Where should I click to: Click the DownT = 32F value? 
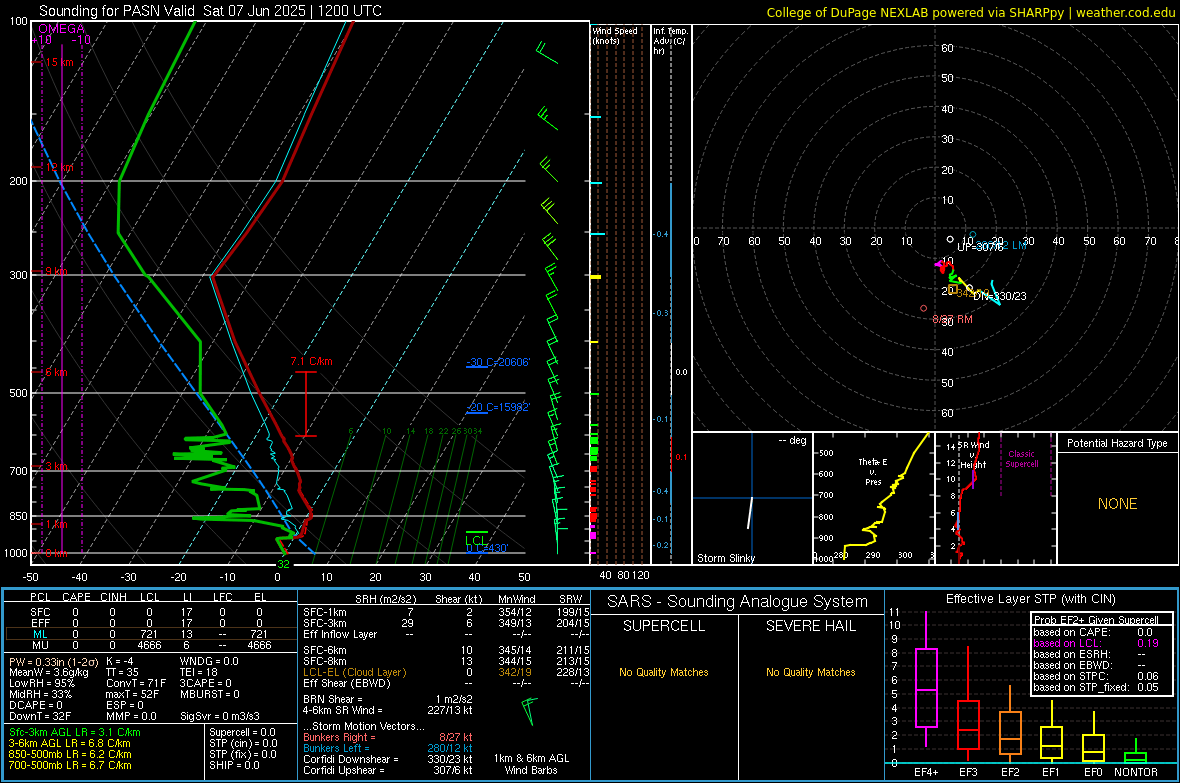pos(40,716)
